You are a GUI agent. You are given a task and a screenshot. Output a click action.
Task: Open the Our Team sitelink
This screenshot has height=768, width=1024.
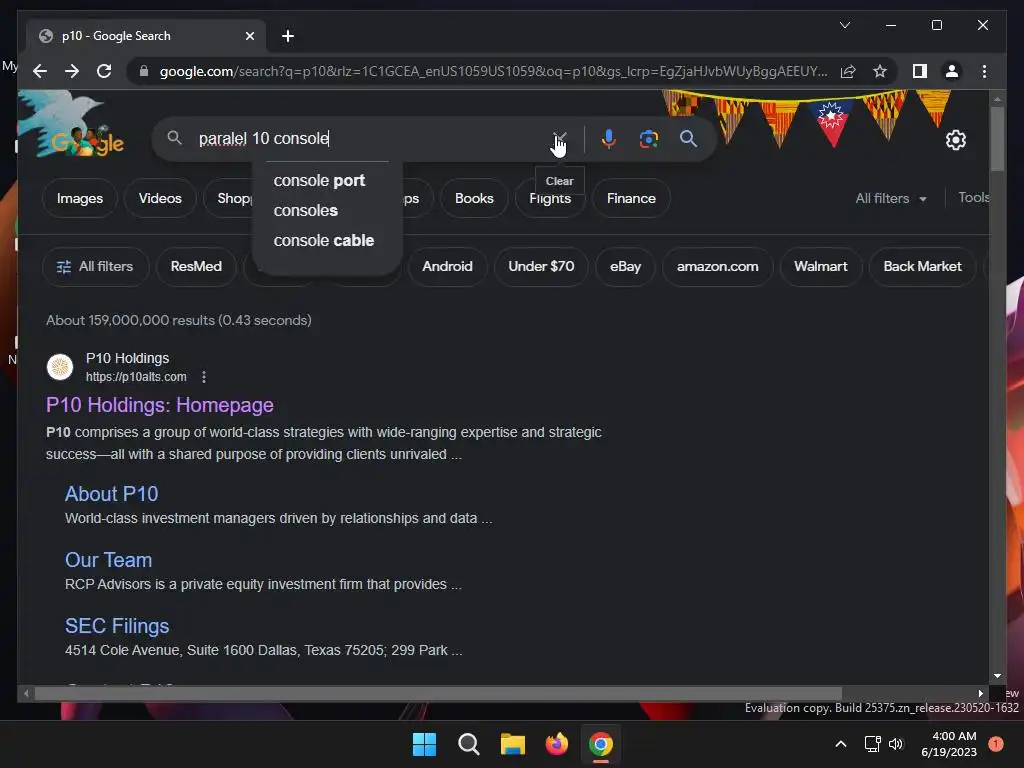point(108,560)
